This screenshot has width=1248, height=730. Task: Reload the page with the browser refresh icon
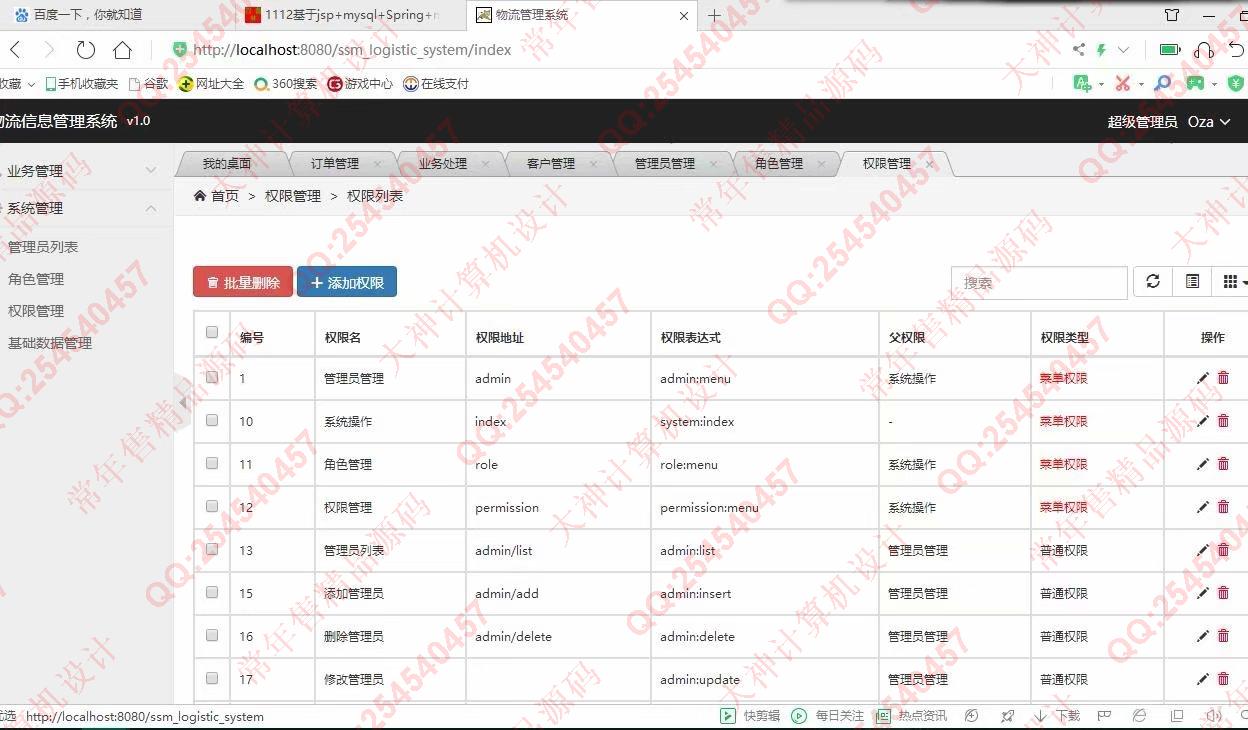pyautogui.click(x=85, y=50)
